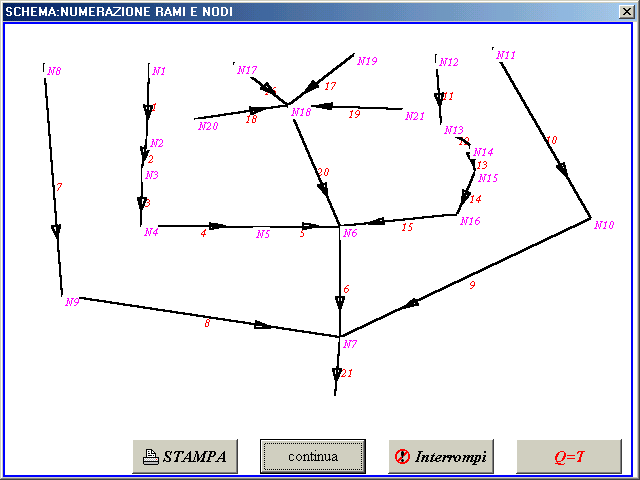Click node label N21 in the diagram
640x480 pixels.
click(x=414, y=117)
